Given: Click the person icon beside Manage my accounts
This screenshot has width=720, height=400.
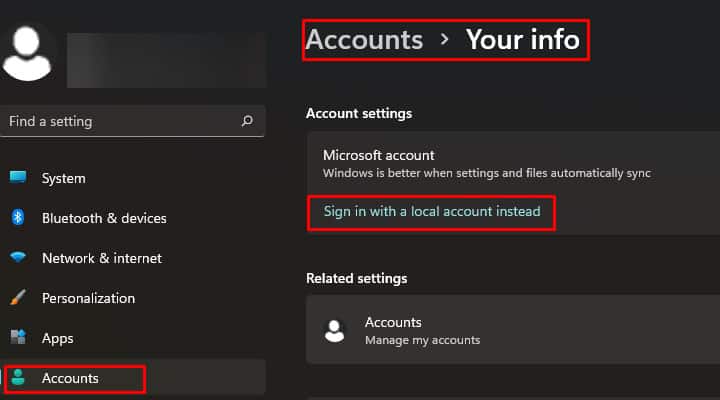Looking at the screenshot, I should pyautogui.click(x=334, y=331).
